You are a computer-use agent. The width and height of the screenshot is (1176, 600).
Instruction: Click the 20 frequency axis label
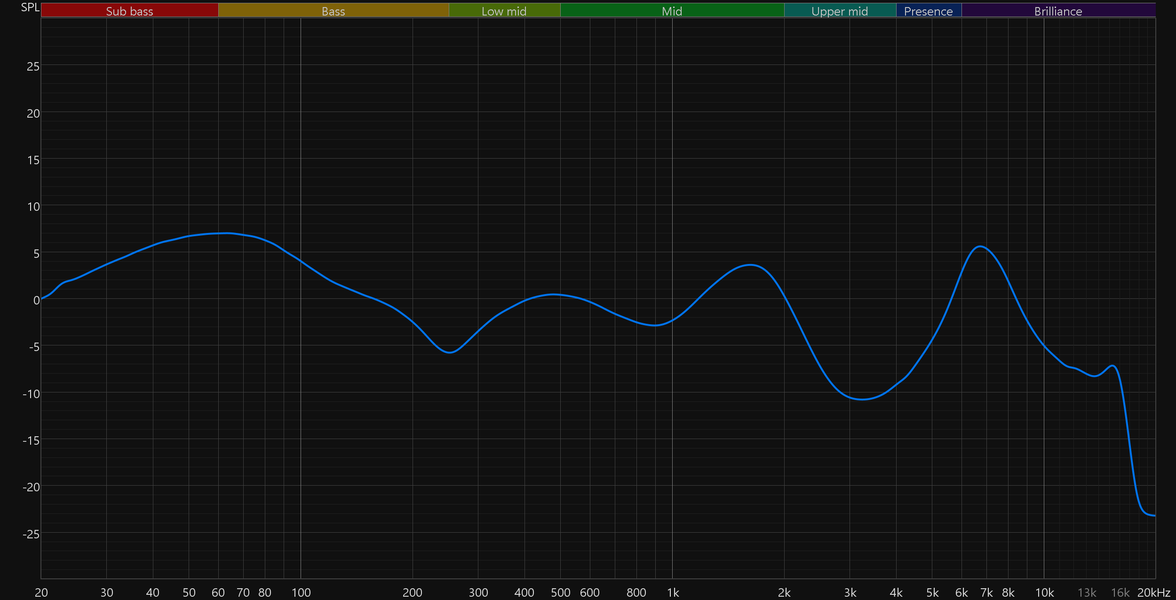pos(41,592)
